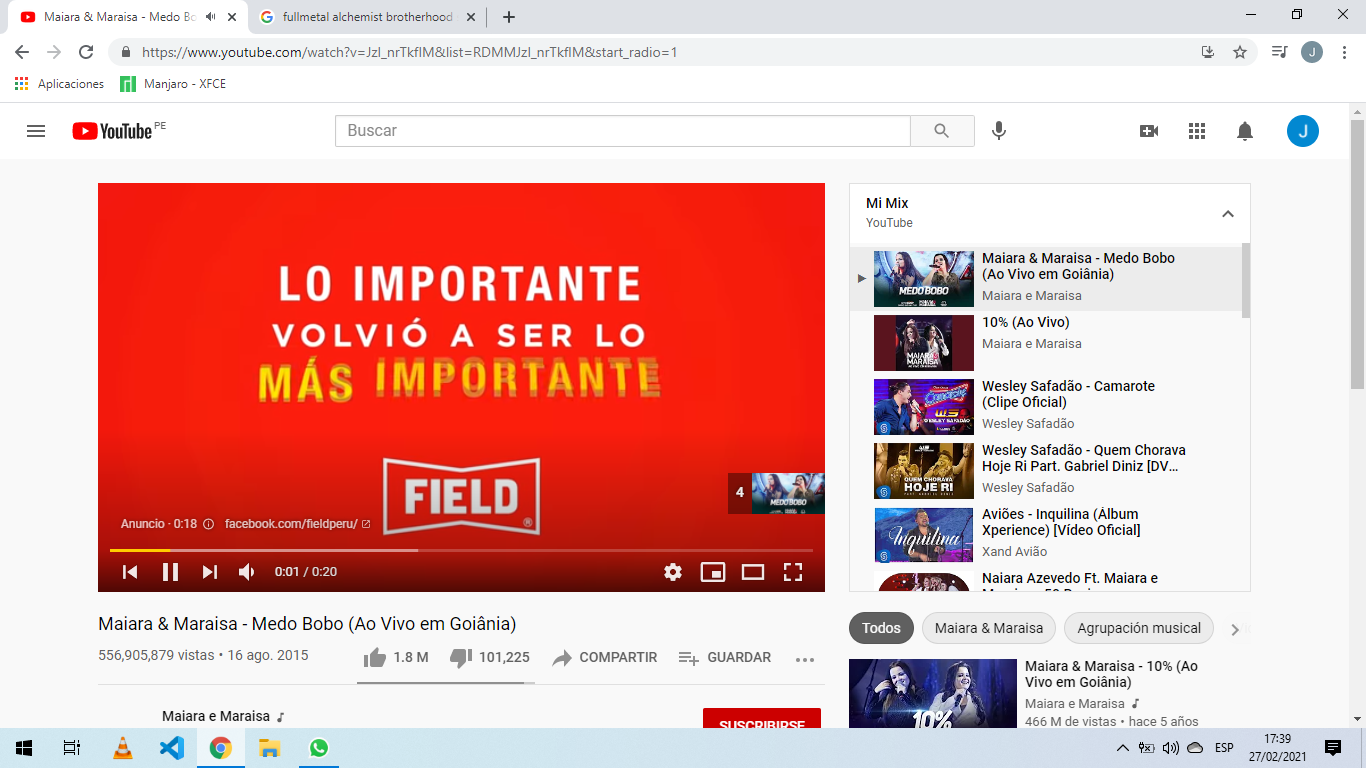Mute the tab with the speaker icon

point(211,17)
